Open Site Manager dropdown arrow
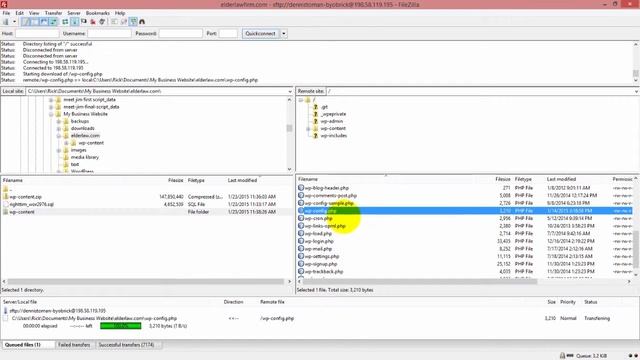Screen dimensions: 640x360 click(14, 22)
